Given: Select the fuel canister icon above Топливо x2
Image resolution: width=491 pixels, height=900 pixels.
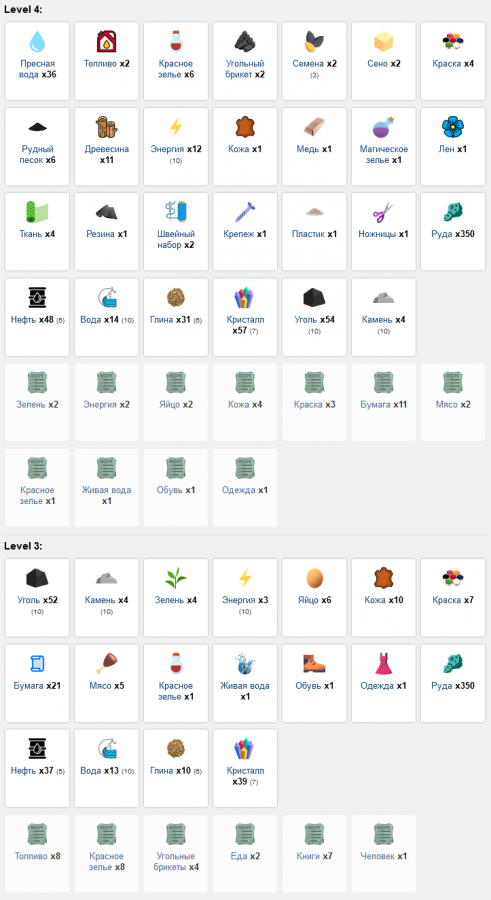Looking at the screenshot, I should (x=107, y=42).
